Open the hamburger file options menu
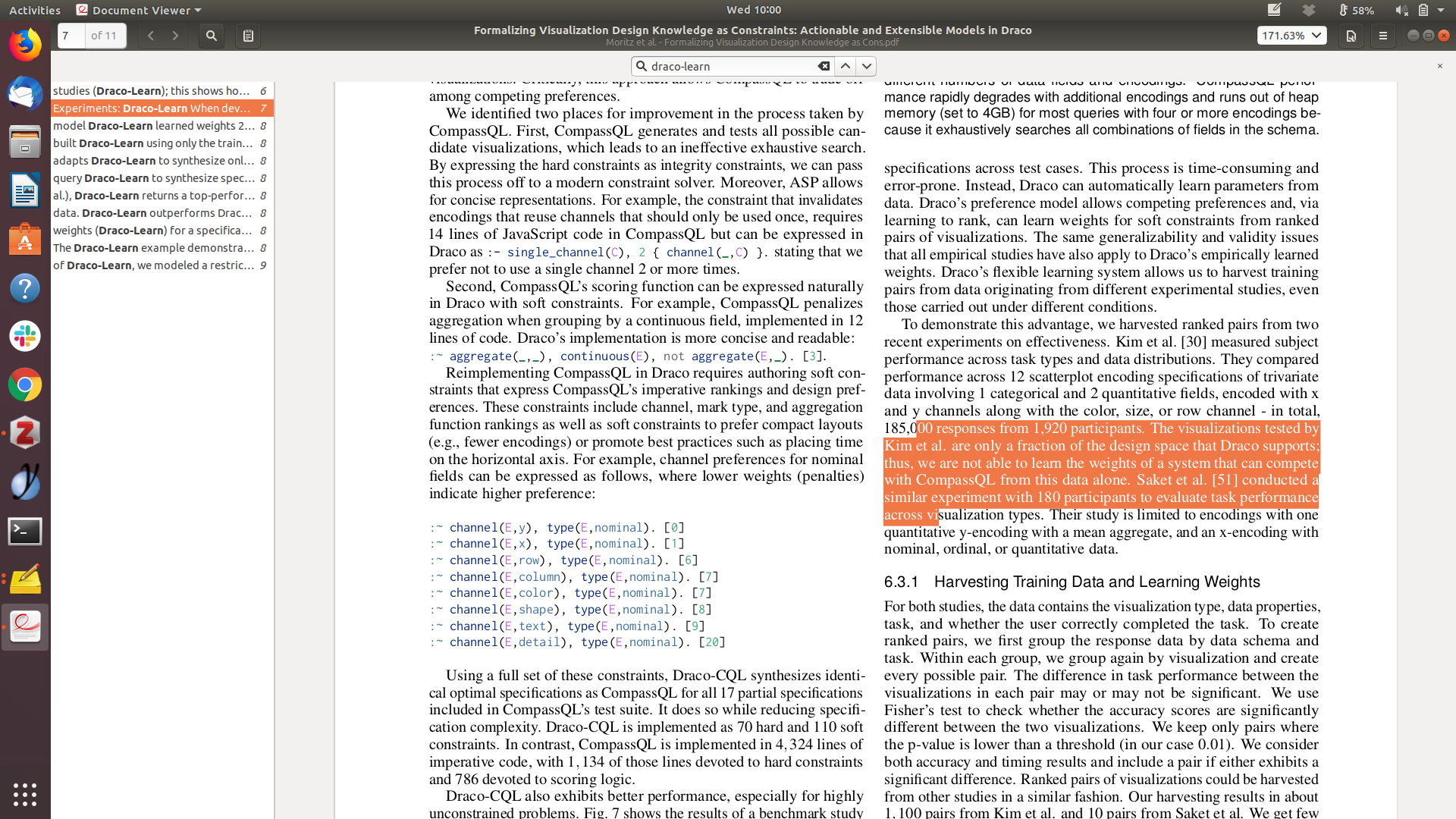The image size is (1456, 819). click(x=1383, y=36)
